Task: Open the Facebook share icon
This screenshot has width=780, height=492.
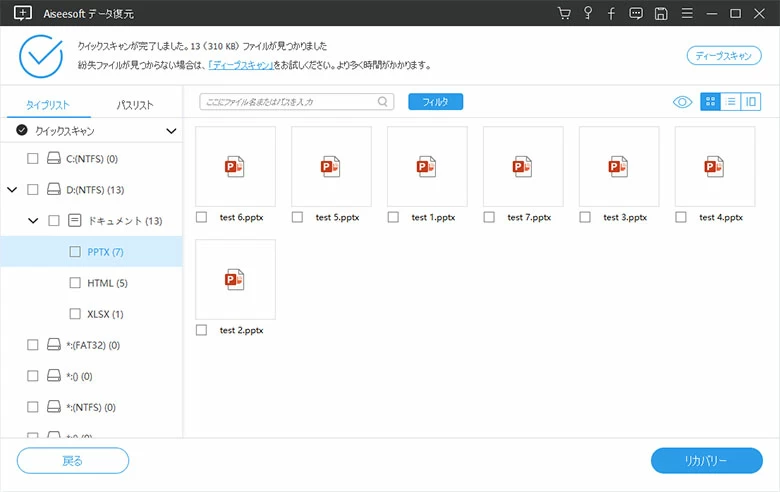Action: 611,13
